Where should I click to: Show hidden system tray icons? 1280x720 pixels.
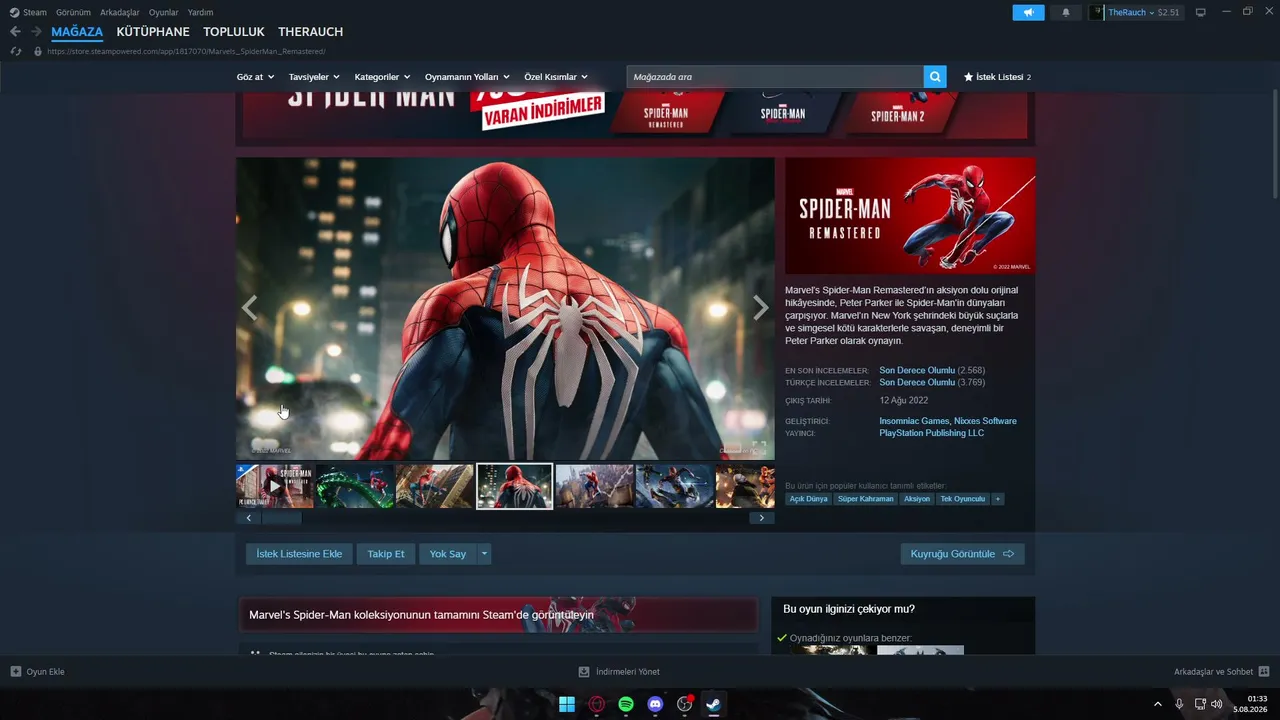pos(1158,704)
